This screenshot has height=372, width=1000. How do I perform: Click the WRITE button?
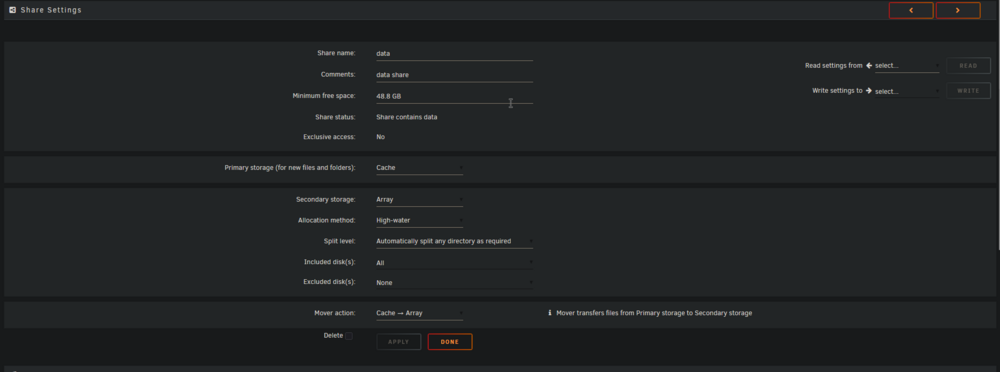tap(968, 91)
